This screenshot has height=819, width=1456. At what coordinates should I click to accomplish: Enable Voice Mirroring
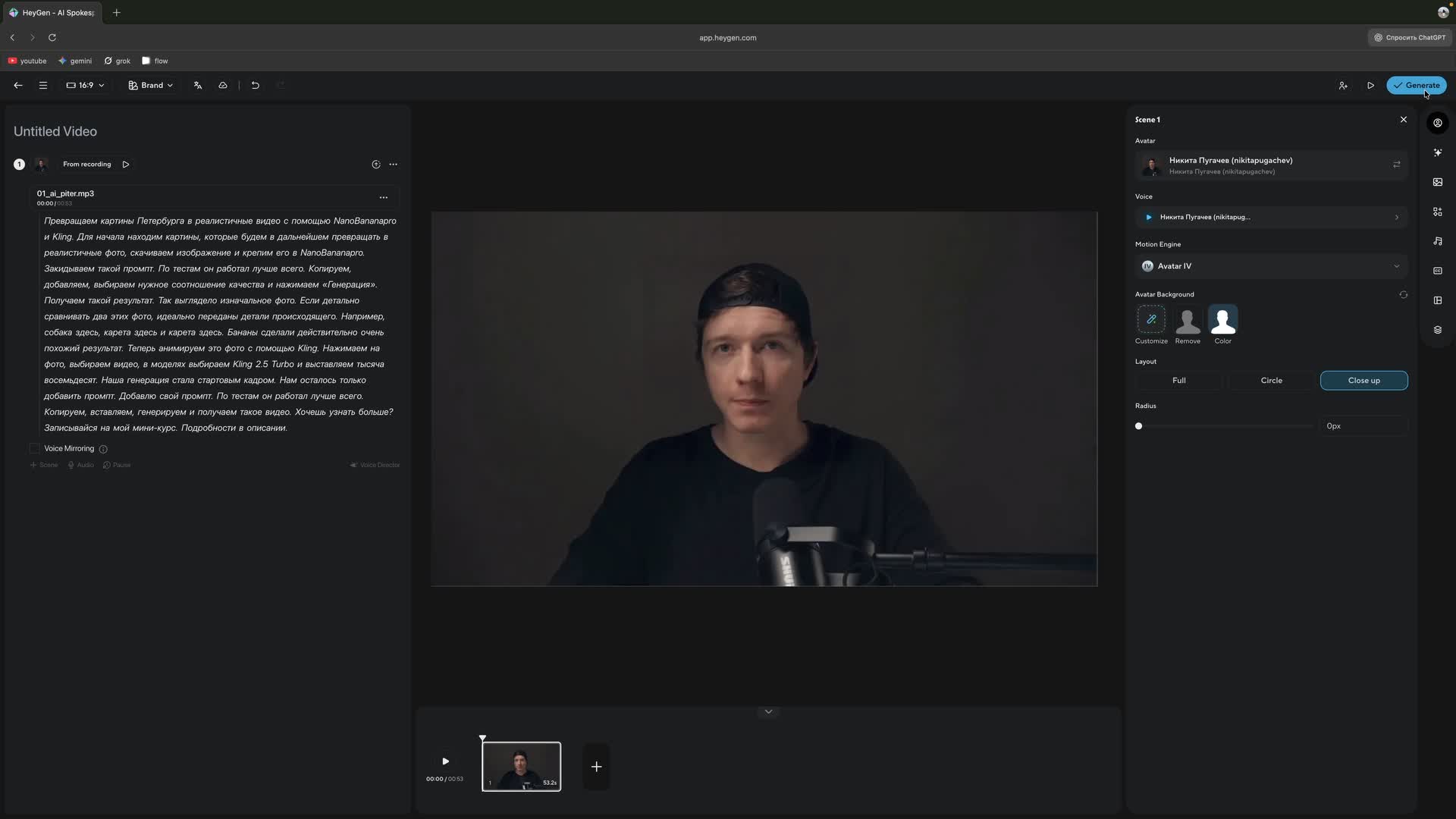tap(35, 448)
